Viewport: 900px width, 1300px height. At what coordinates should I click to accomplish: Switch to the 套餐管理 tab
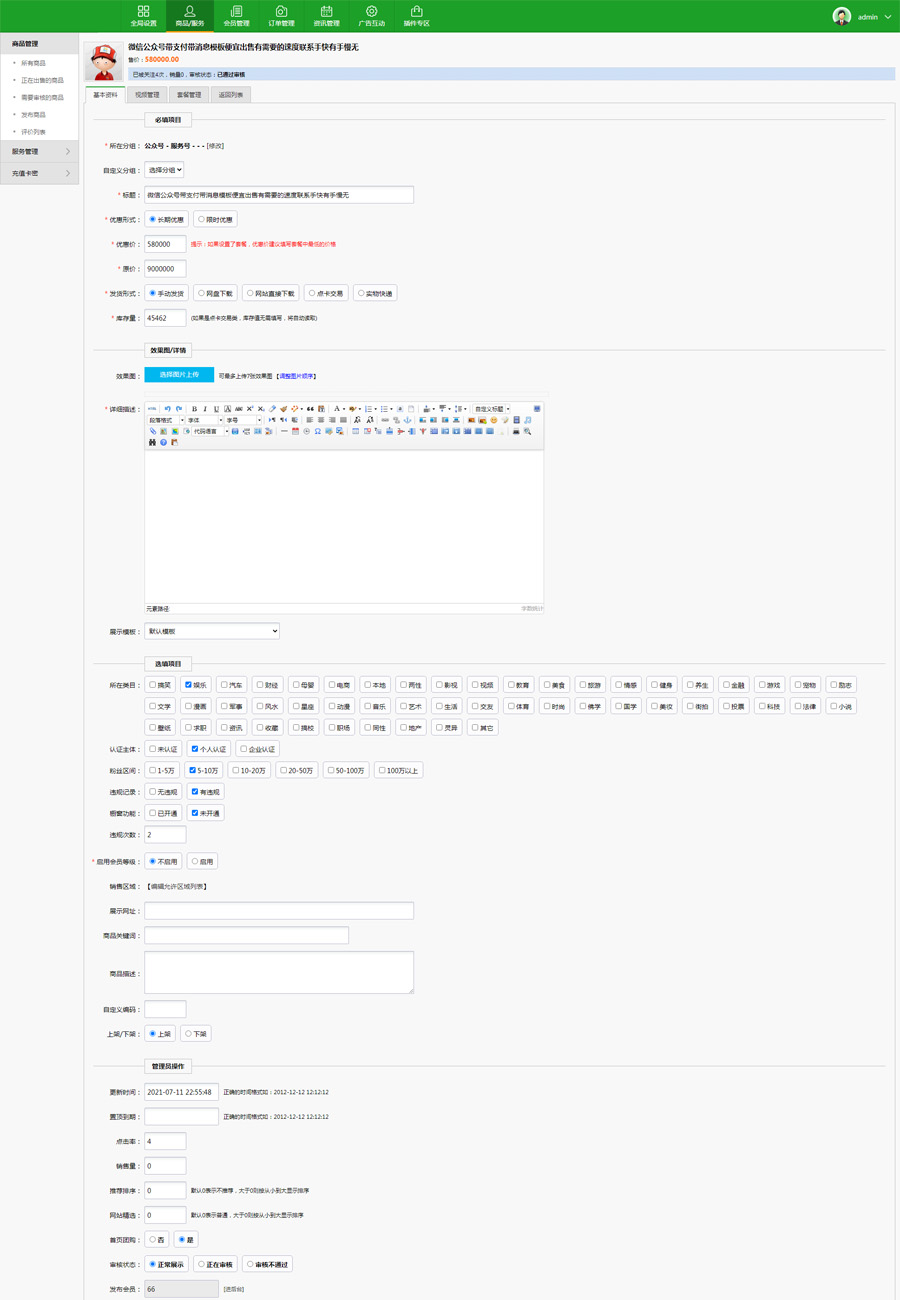189,95
